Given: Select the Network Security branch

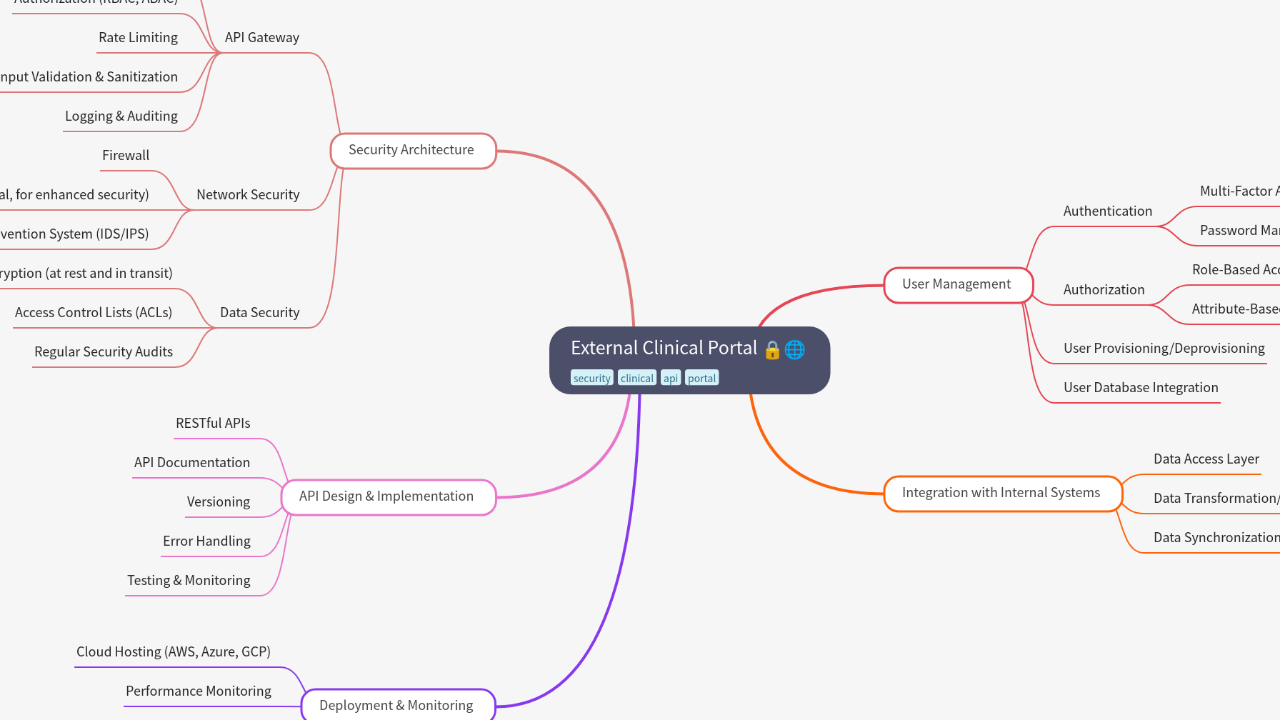Looking at the screenshot, I should point(248,194).
